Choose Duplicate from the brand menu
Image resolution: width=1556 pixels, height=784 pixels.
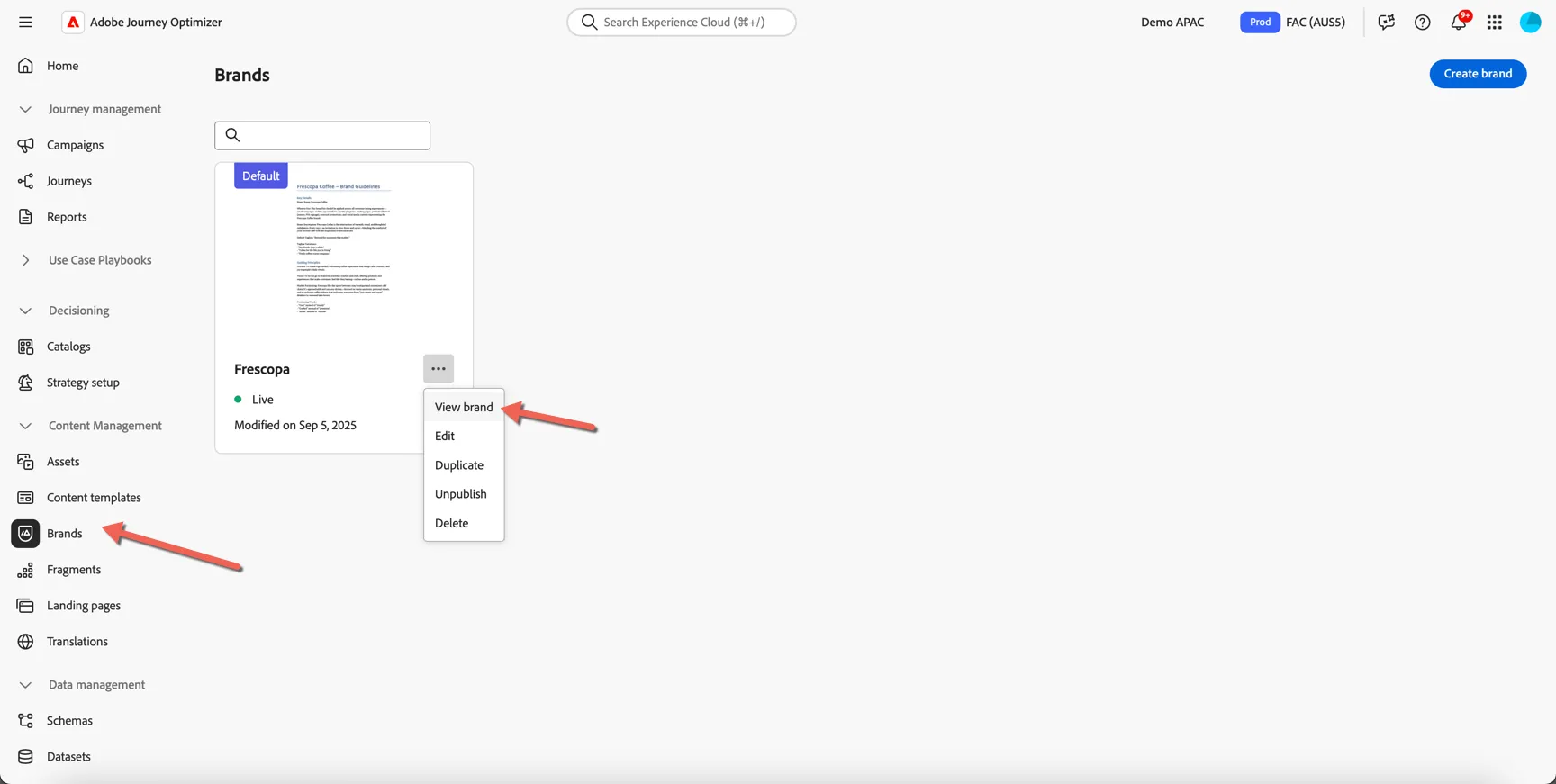coord(464,465)
